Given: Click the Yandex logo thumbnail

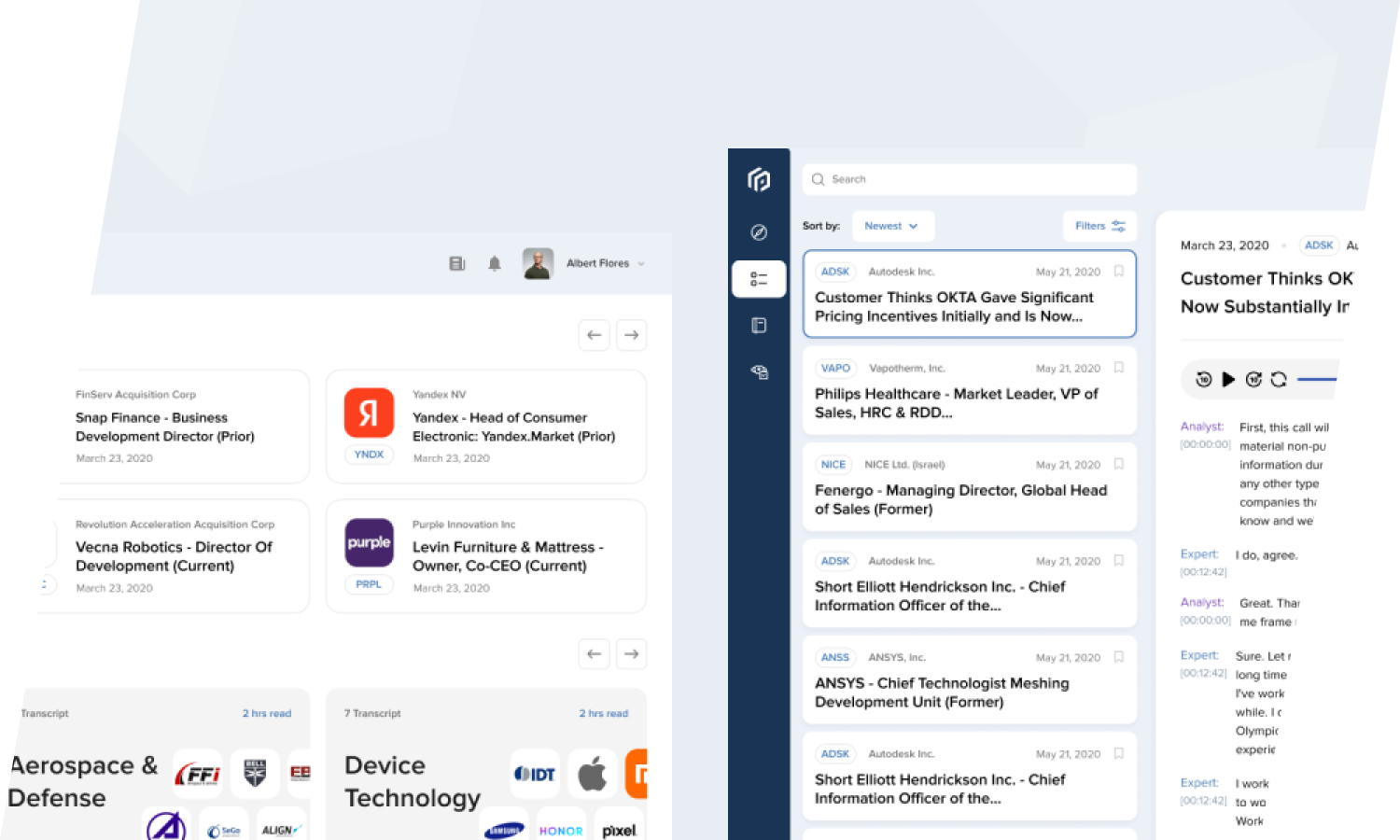Looking at the screenshot, I should [370, 413].
